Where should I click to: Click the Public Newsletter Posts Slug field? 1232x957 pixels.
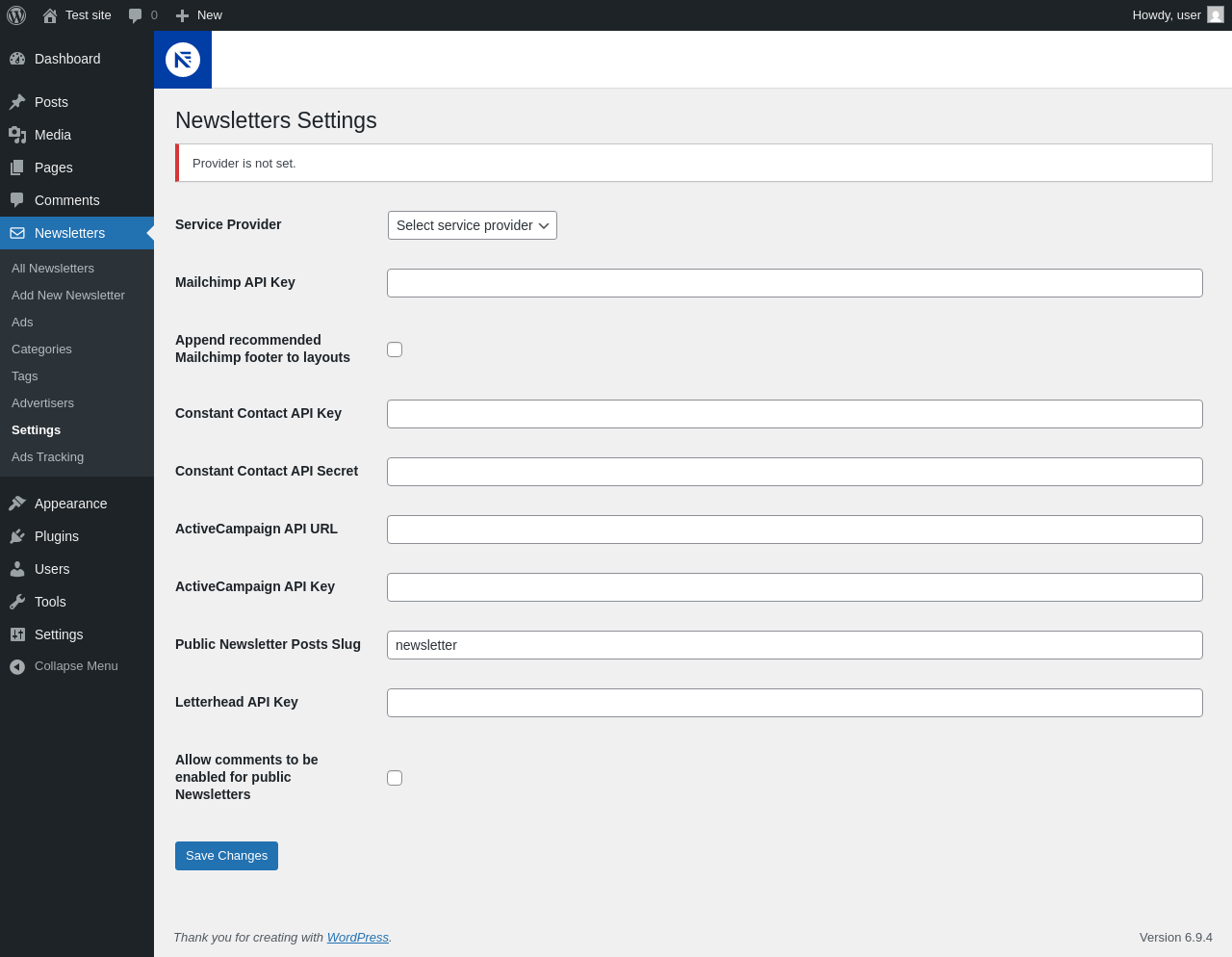[x=795, y=645]
